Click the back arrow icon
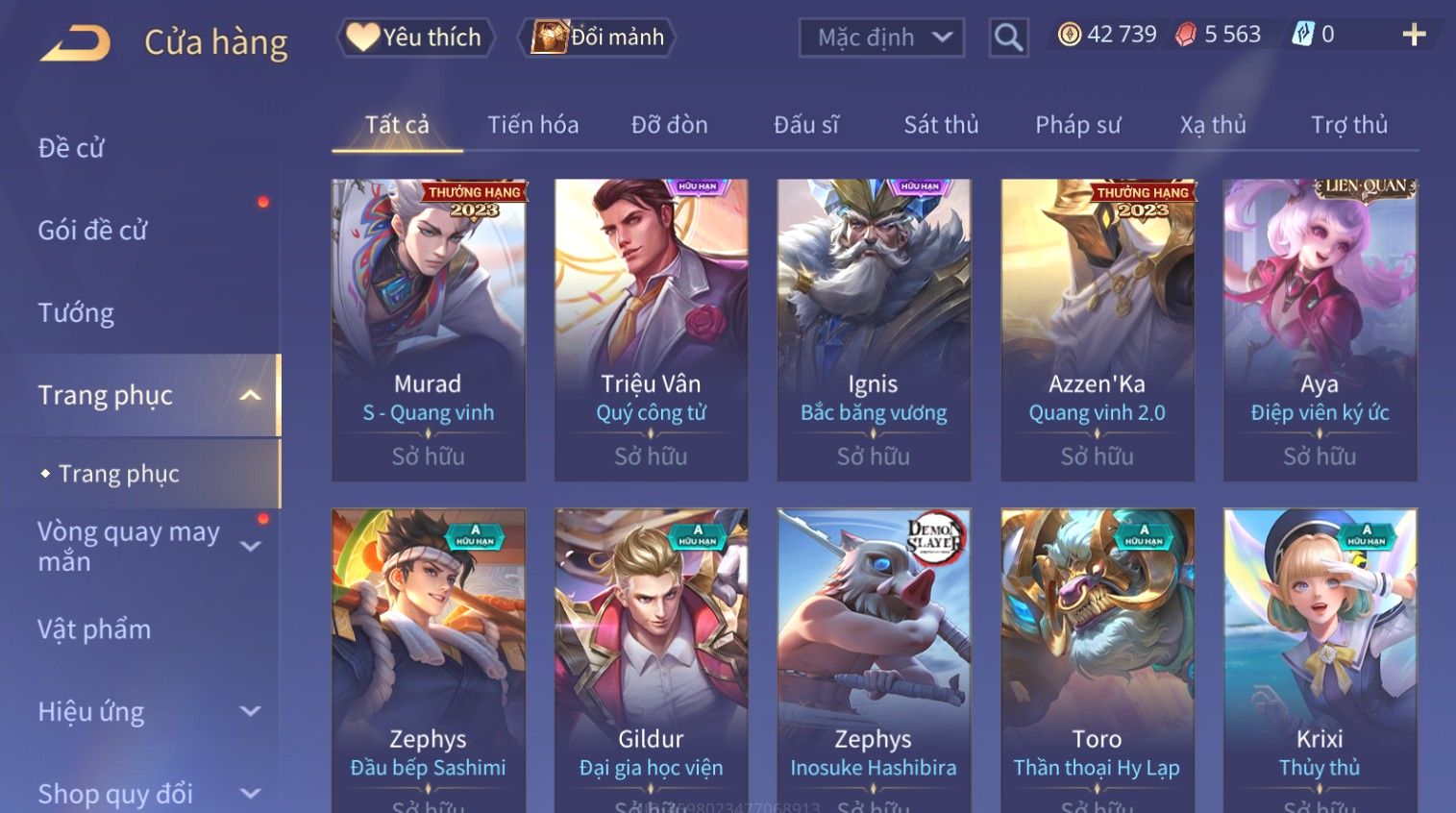1456x813 pixels. 75,43
